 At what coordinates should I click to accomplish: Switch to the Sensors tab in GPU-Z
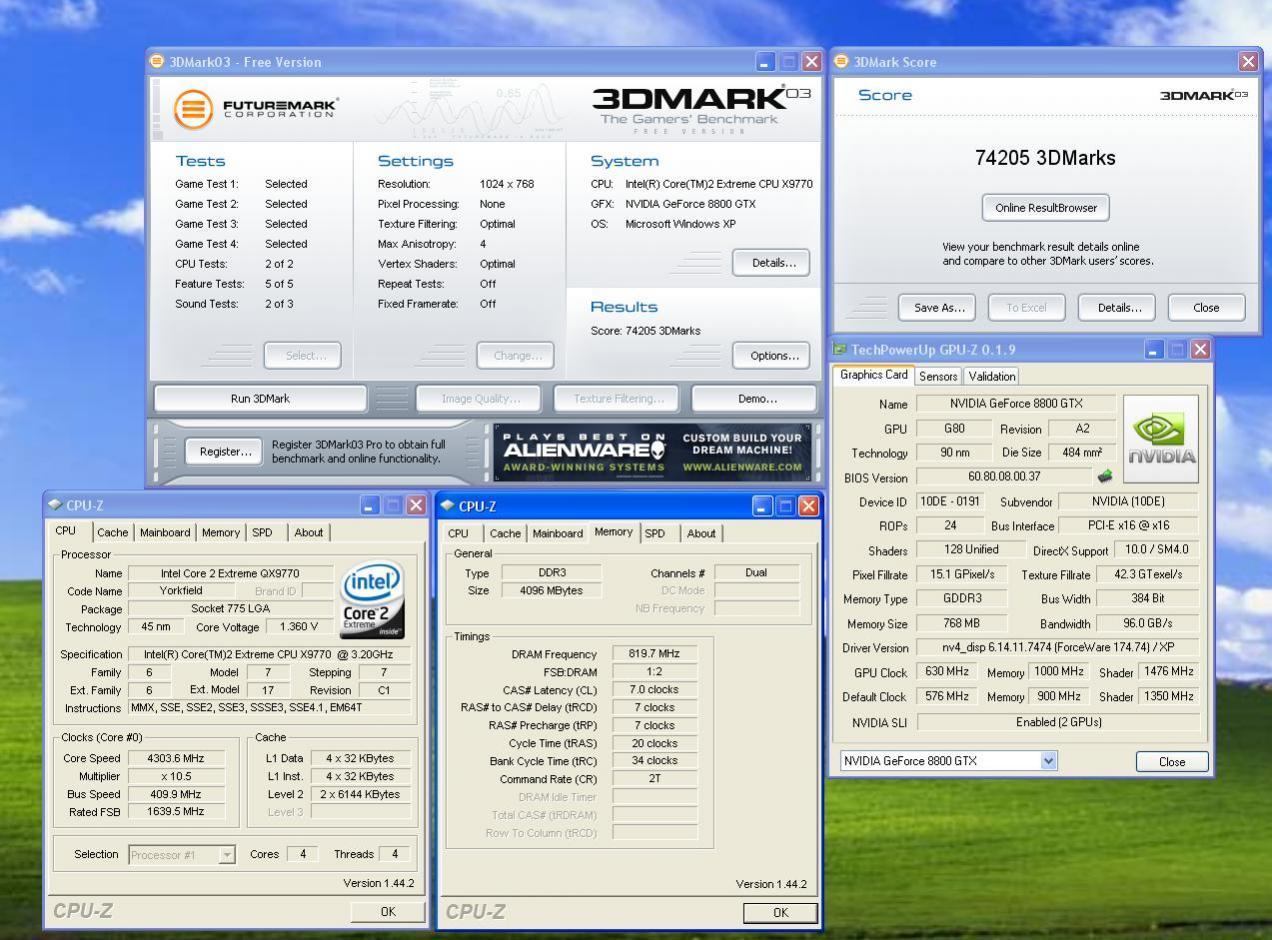(938, 376)
